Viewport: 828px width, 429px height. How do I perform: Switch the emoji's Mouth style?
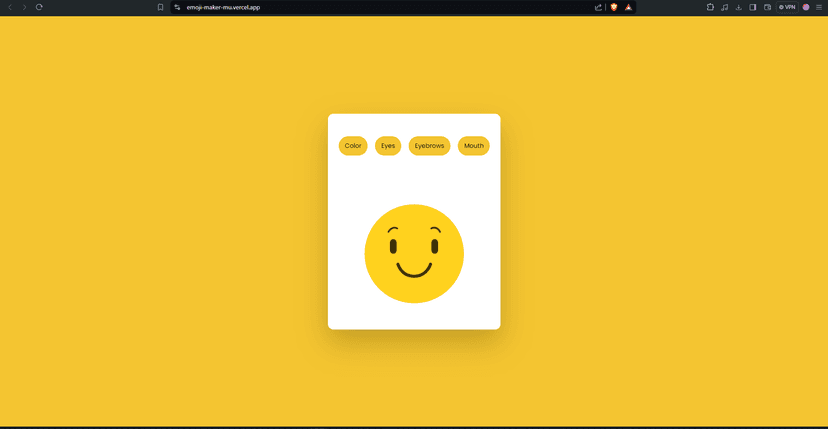point(473,146)
